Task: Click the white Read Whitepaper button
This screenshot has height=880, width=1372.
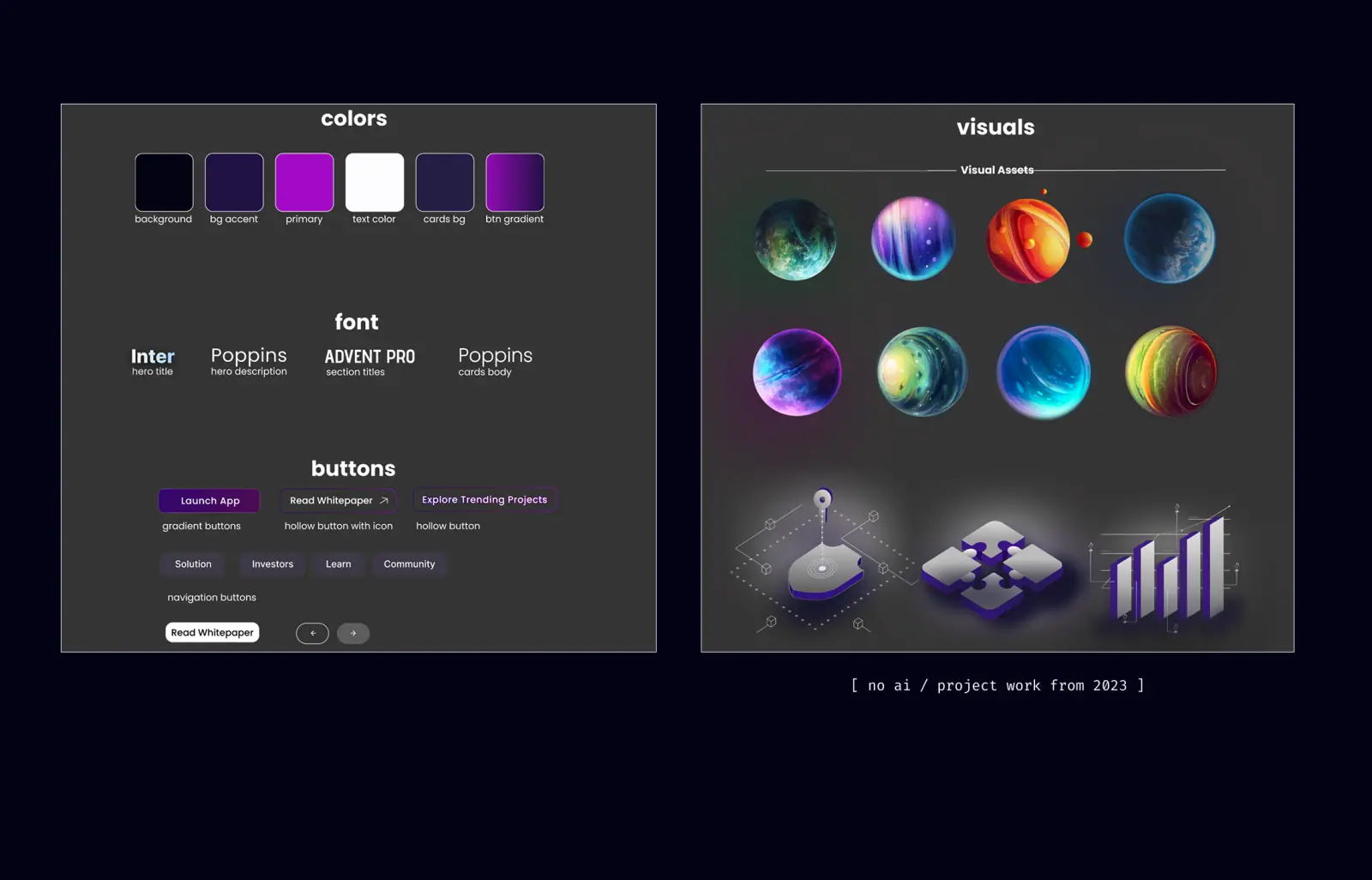Action: (212, 633)
